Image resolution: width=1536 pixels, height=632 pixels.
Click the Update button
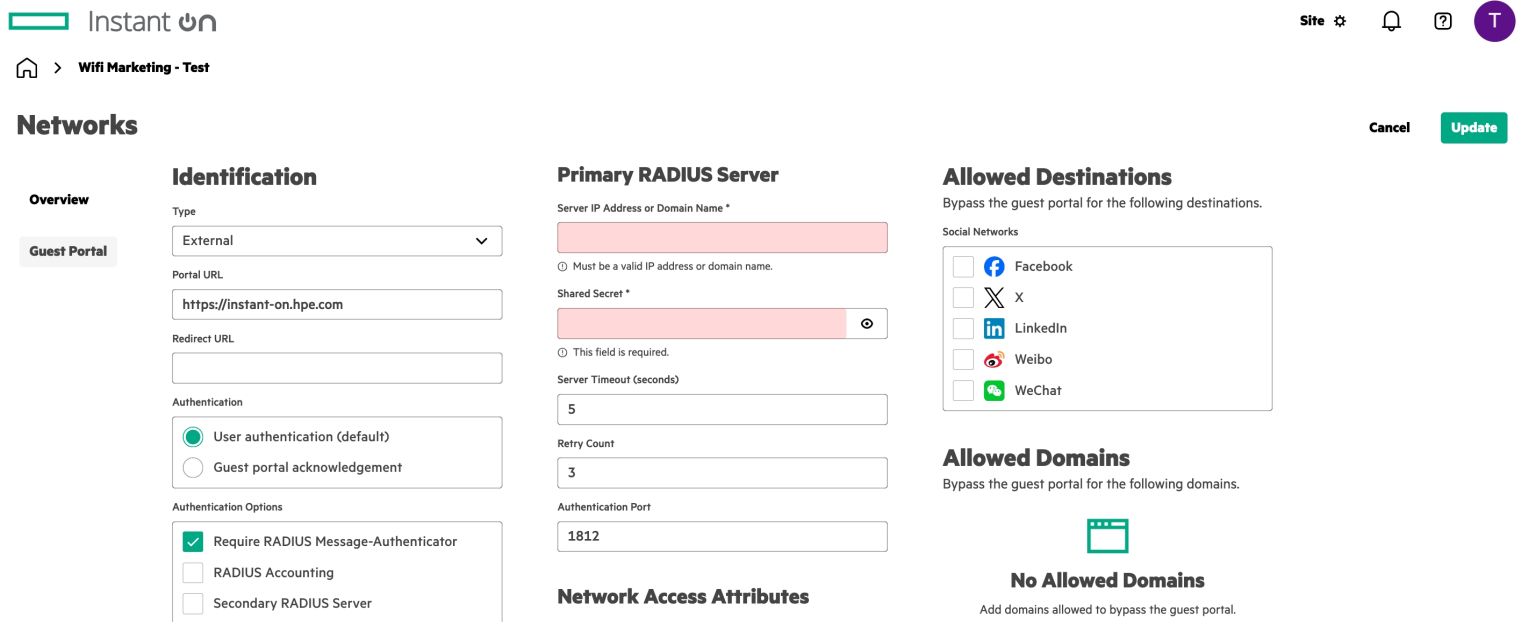[1473, 127]
